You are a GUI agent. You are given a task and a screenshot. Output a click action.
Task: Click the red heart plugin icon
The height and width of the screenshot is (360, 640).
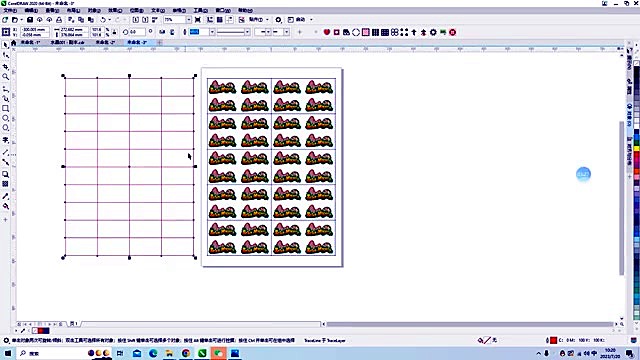[x=327, y=32]
